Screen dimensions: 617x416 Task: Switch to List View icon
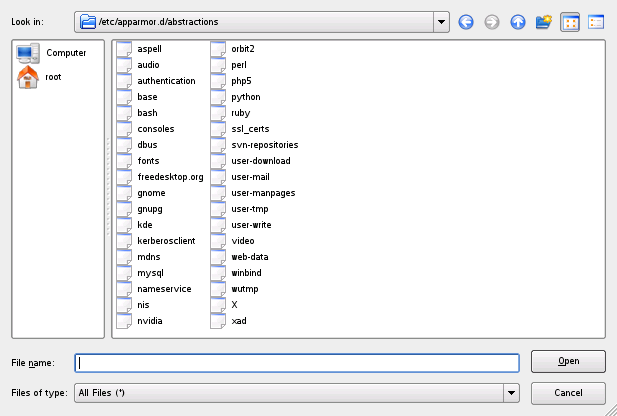(570, 22)
